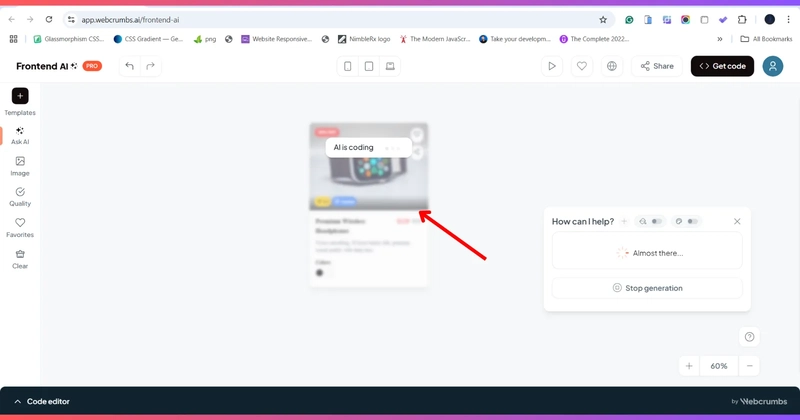Open the Templates panel plus icon
The image size is (800, 420).
coord(20,96)
